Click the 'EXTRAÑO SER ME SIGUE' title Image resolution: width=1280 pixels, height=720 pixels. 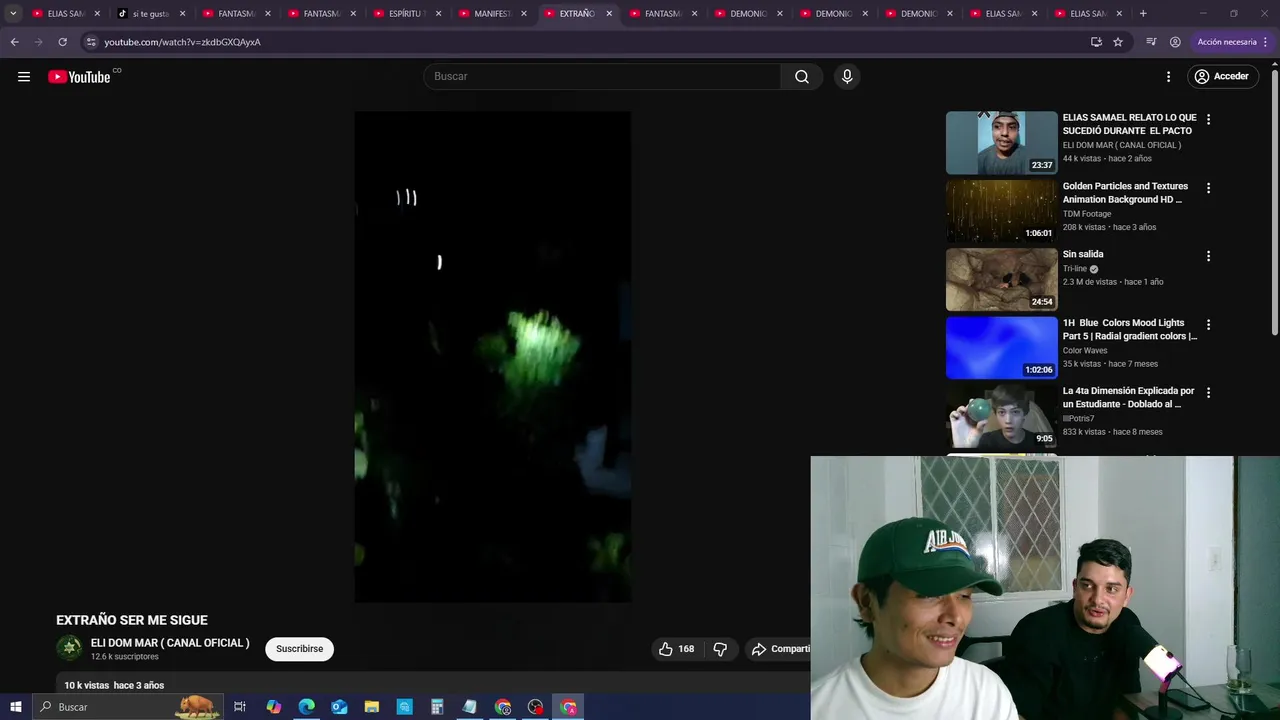[x=132, y=620]
